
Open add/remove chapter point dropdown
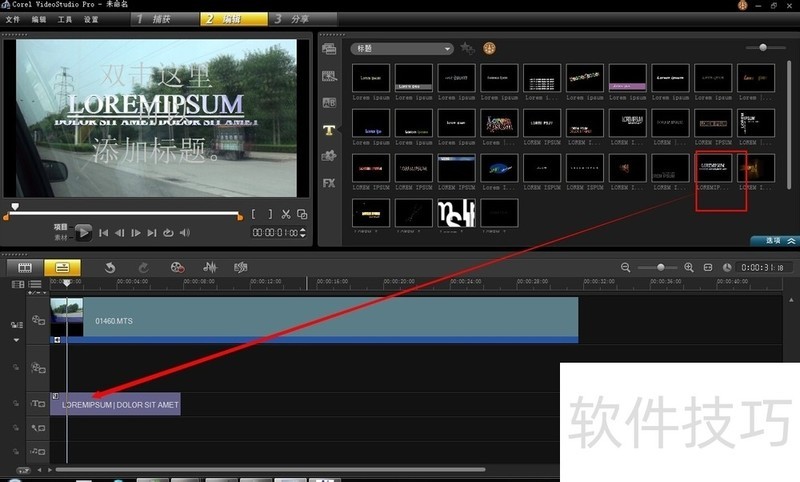(37, 293)
